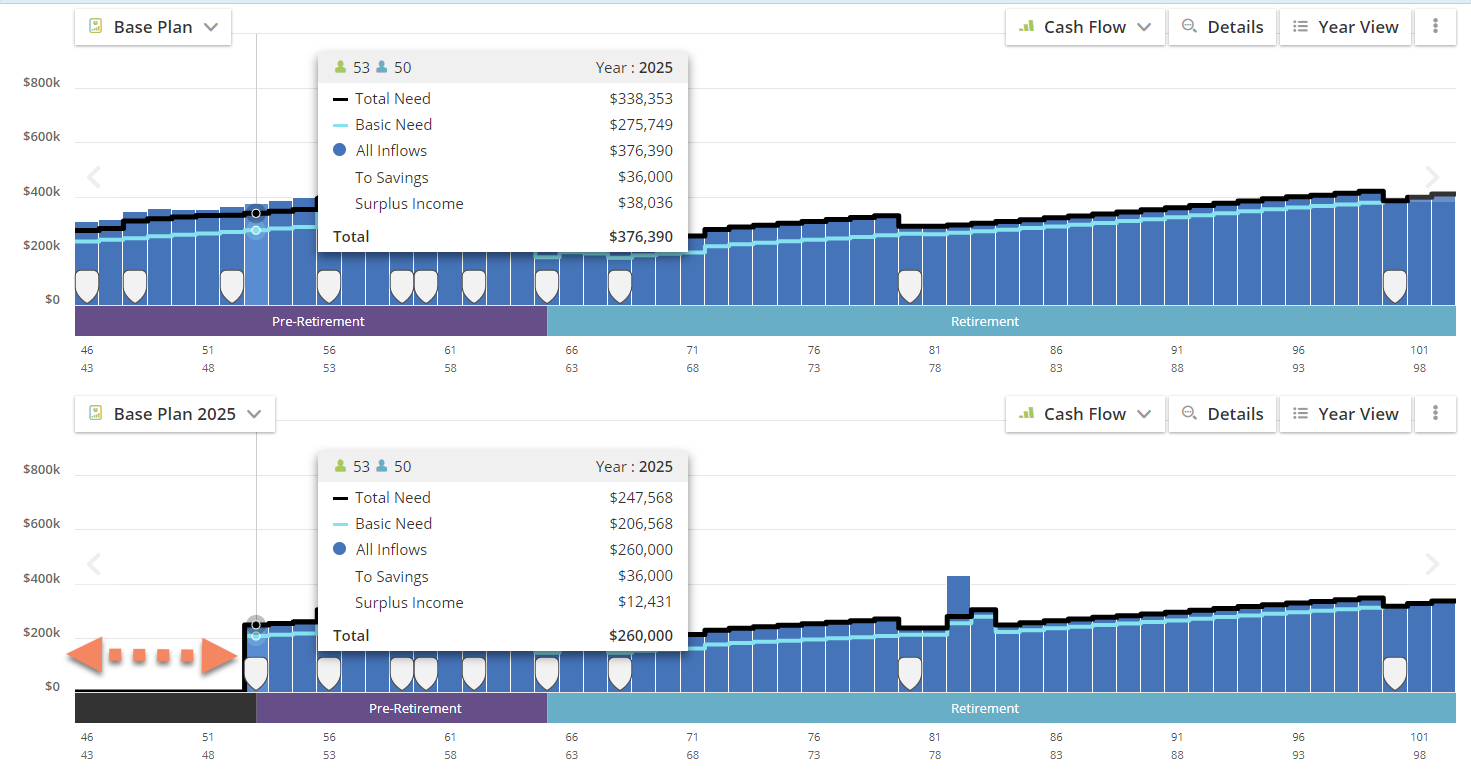Switch to Year View in lower chart

1346,414
